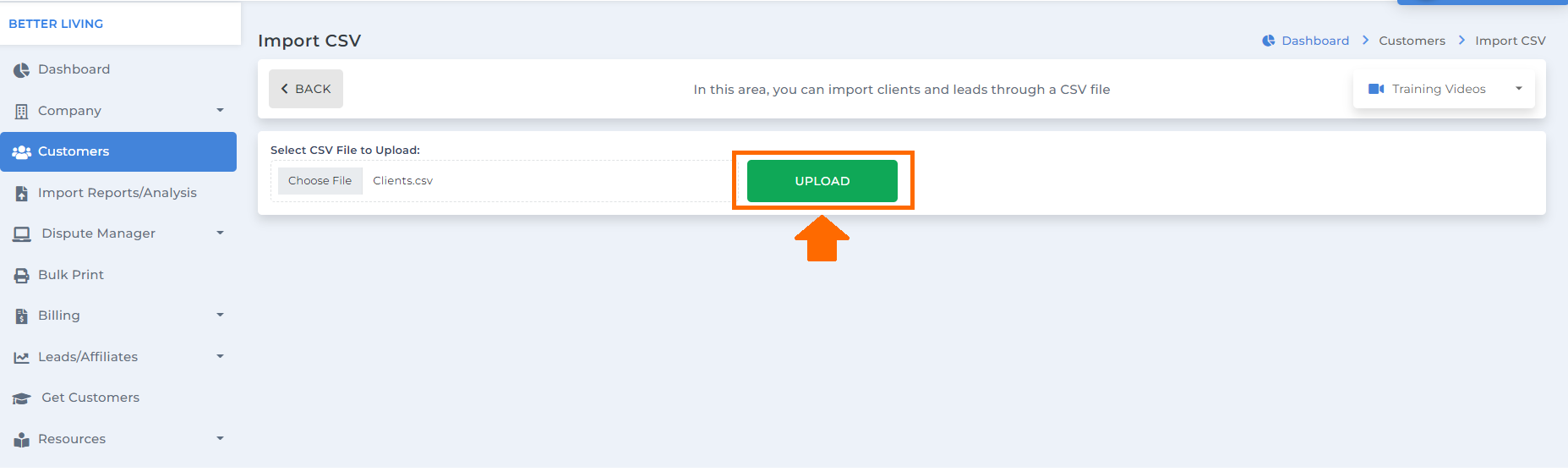Click the Bulk Print printer icon
The image size is (1568, 472).
point(21,276)
